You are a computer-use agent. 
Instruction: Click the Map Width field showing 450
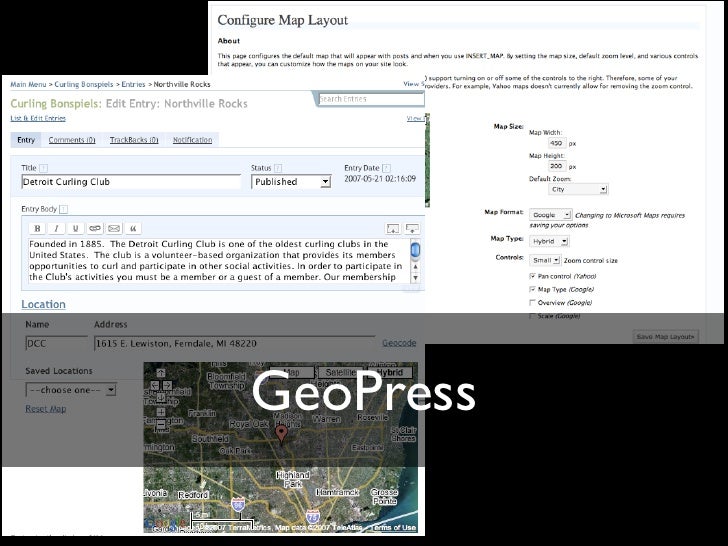[557, 143]
